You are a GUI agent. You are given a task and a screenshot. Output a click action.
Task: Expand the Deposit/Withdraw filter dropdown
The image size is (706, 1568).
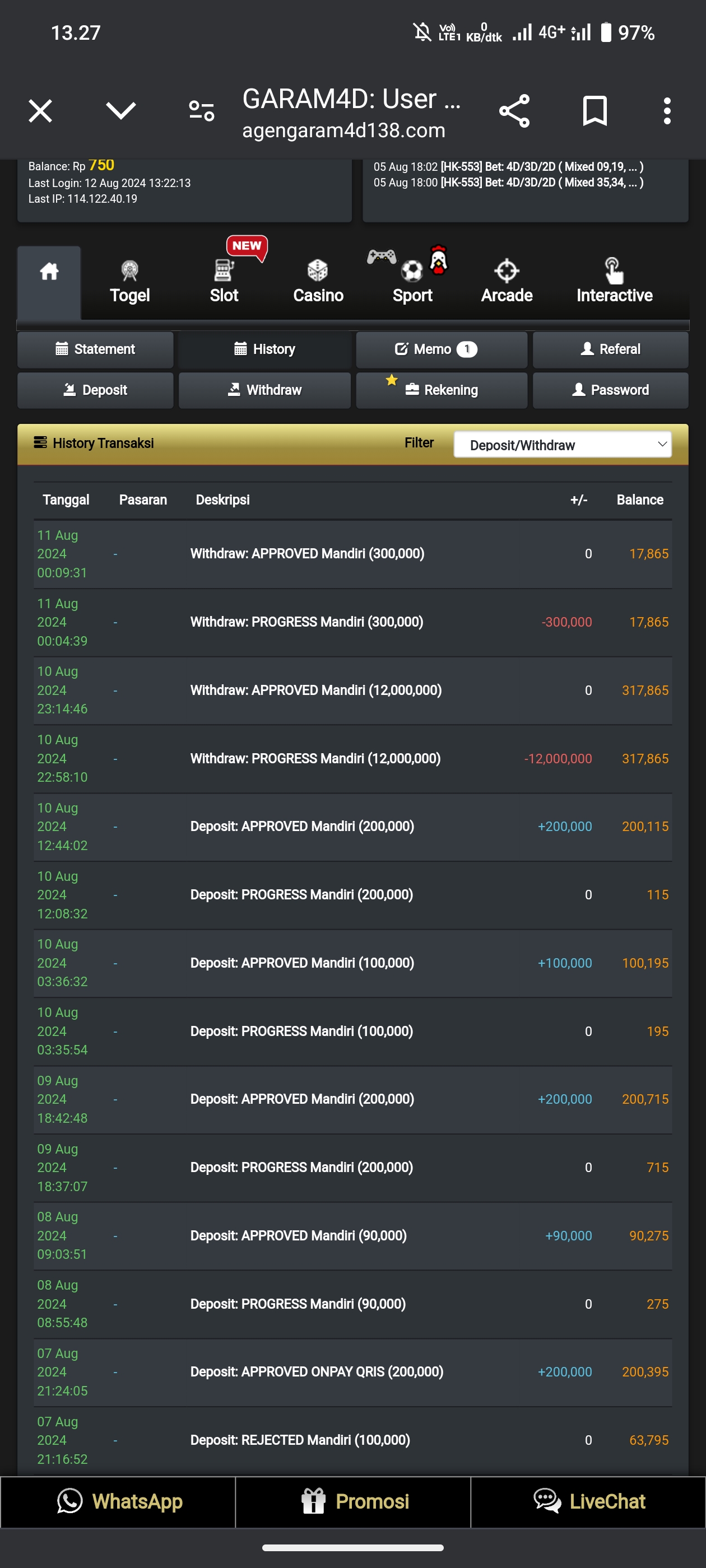(562, 445)
